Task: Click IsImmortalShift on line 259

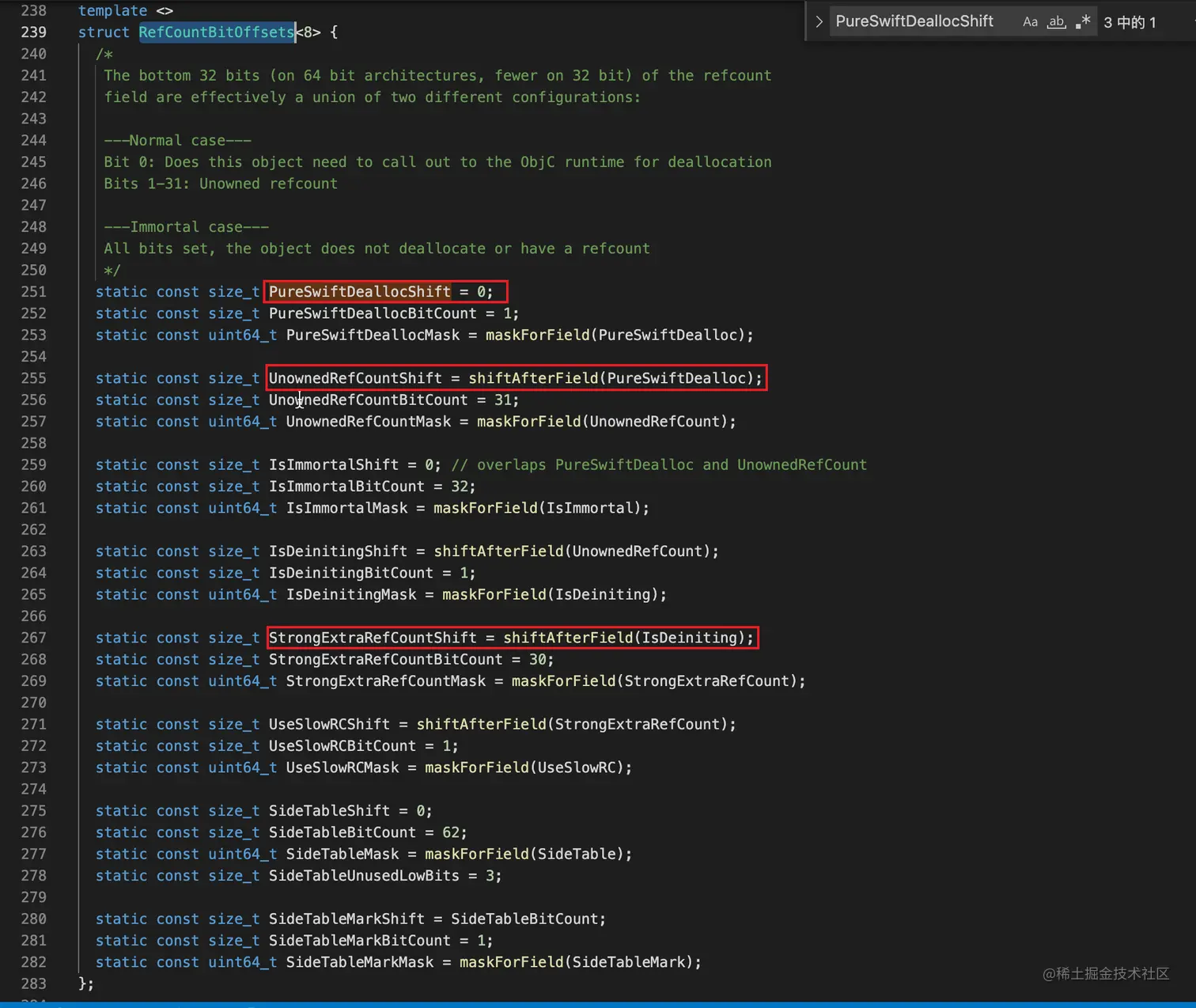Action: coord(334,464)
